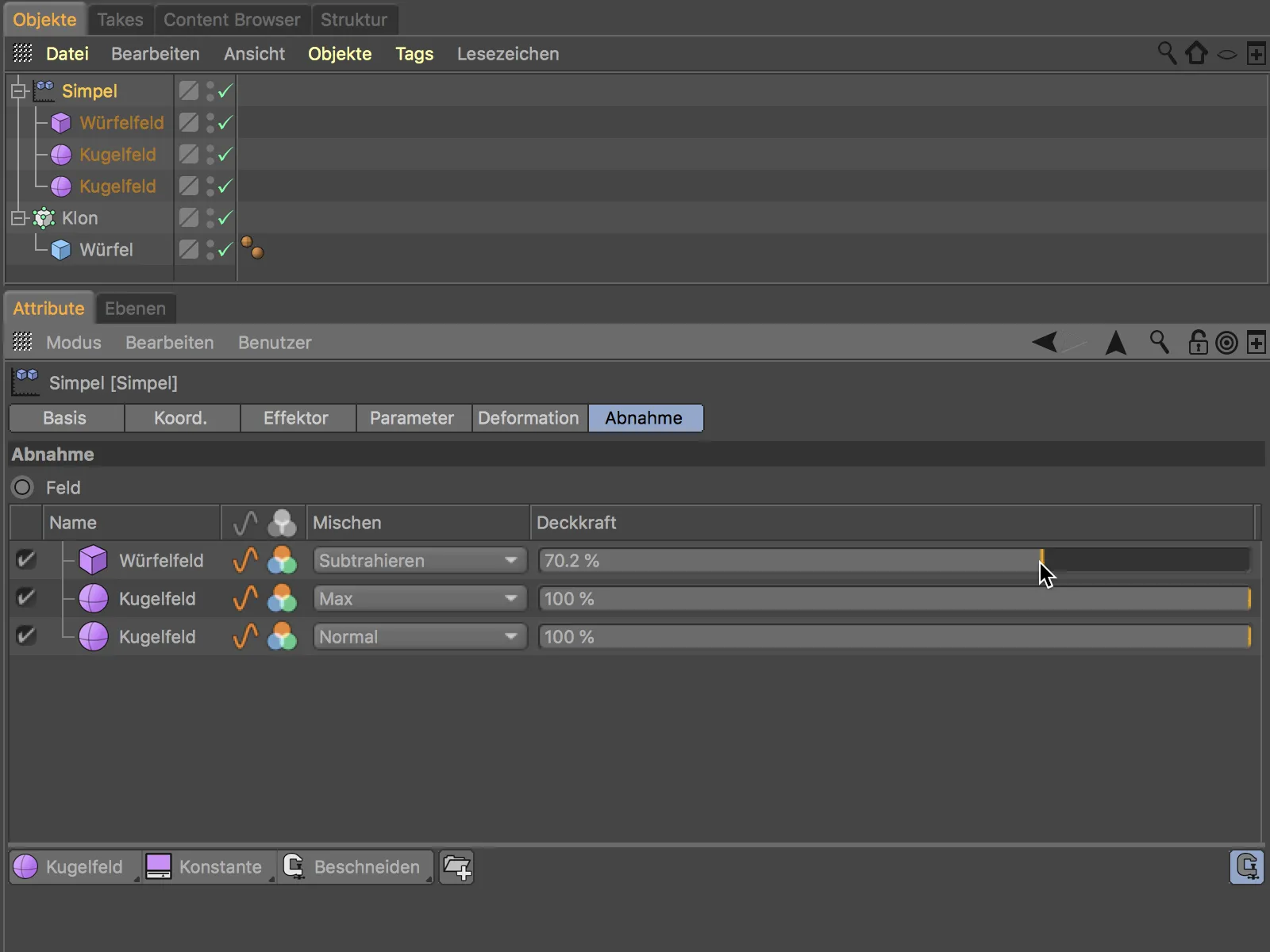Open the Normal blend mode dropdown
This screenshot has width=1270, height=952.
point(420,636)
